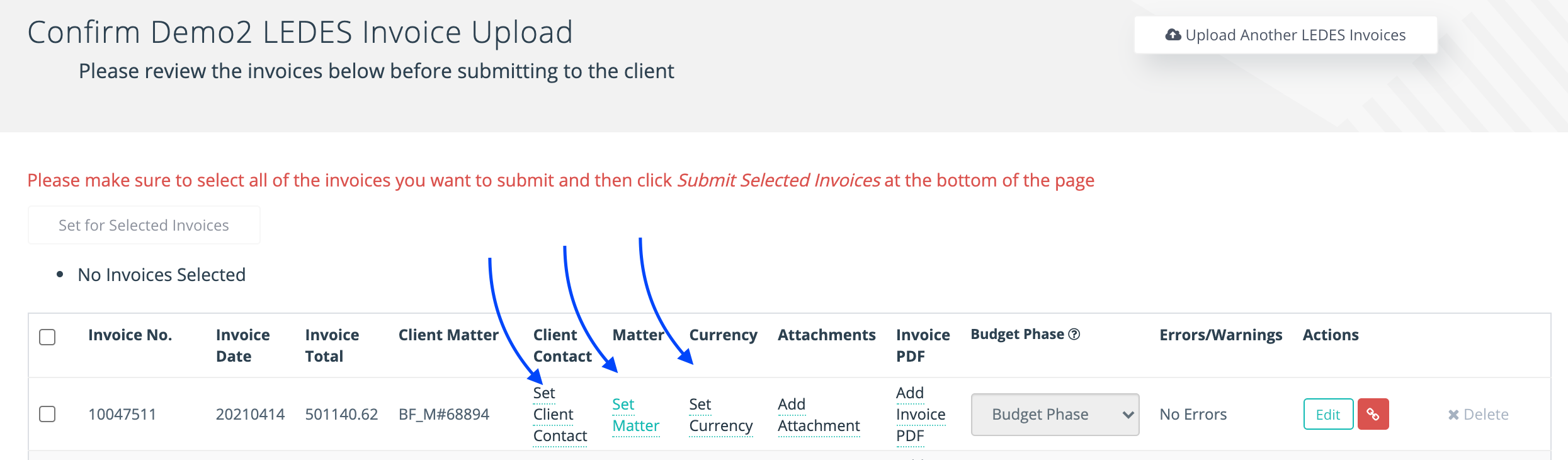The height and width of the screenshot is (460, 1568).
Task: Click the cloud upload icon
Action: [1173, 35]
